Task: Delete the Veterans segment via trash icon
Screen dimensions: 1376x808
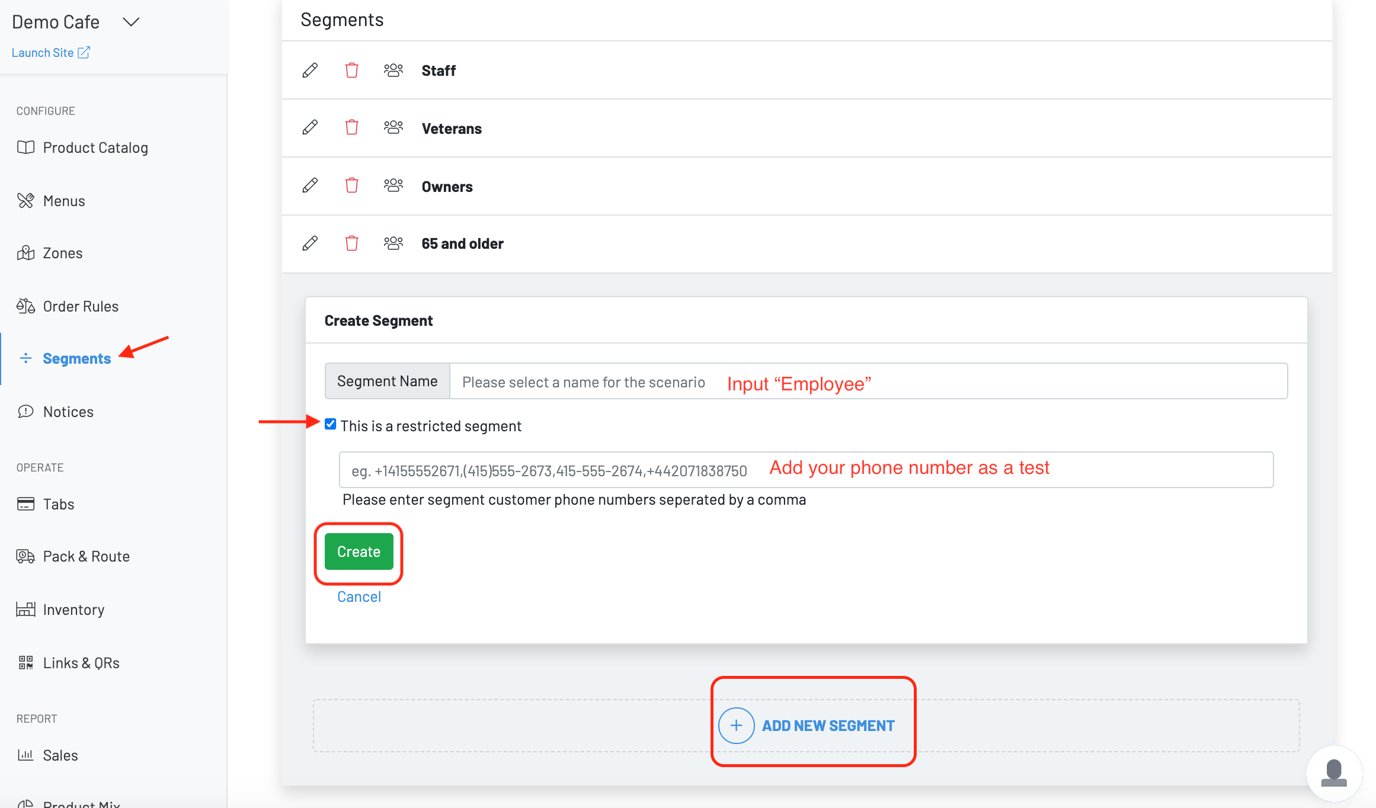Action: (x=352, y=128)
